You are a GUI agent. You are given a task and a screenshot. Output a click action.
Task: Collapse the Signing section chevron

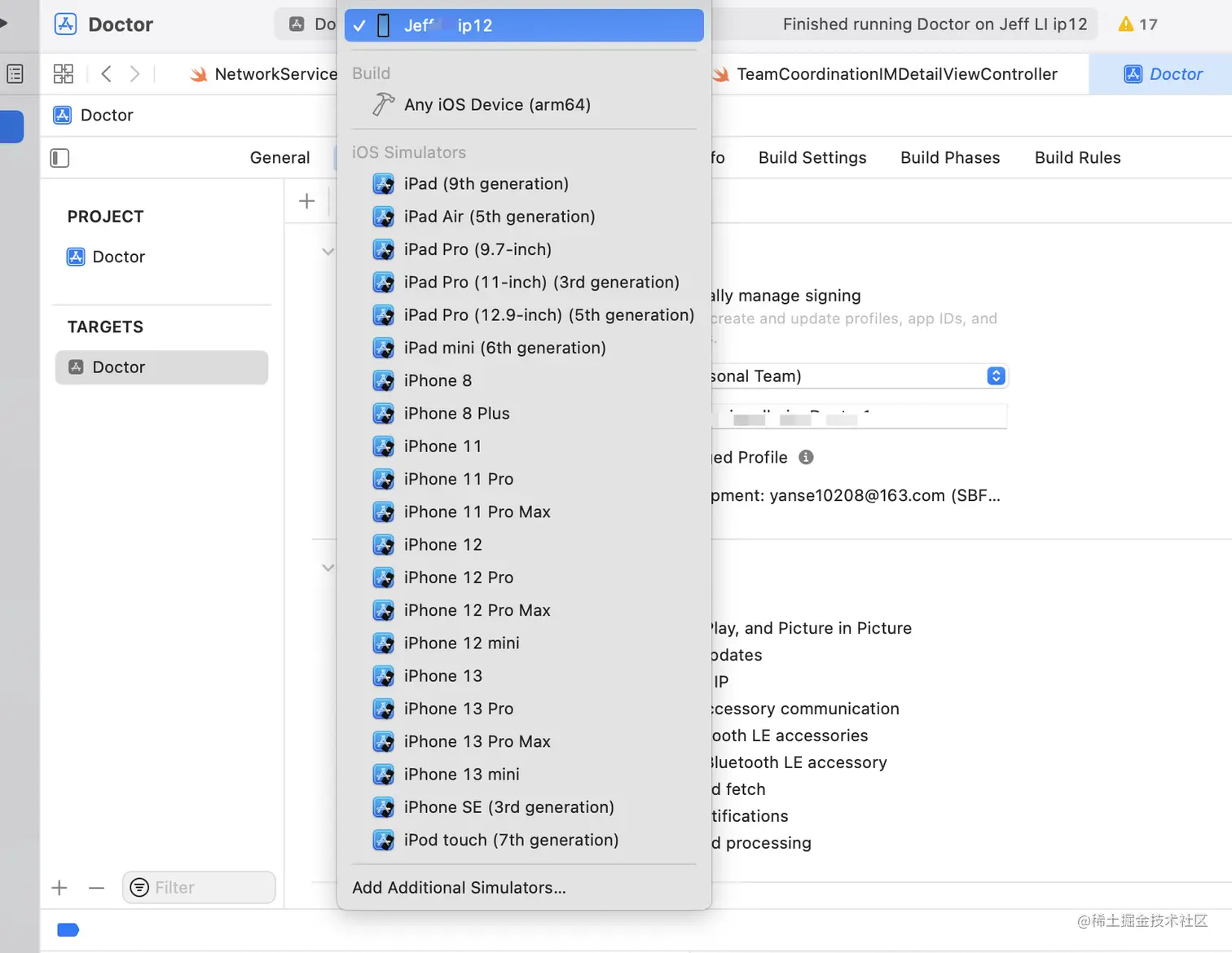tap(328, 252)
